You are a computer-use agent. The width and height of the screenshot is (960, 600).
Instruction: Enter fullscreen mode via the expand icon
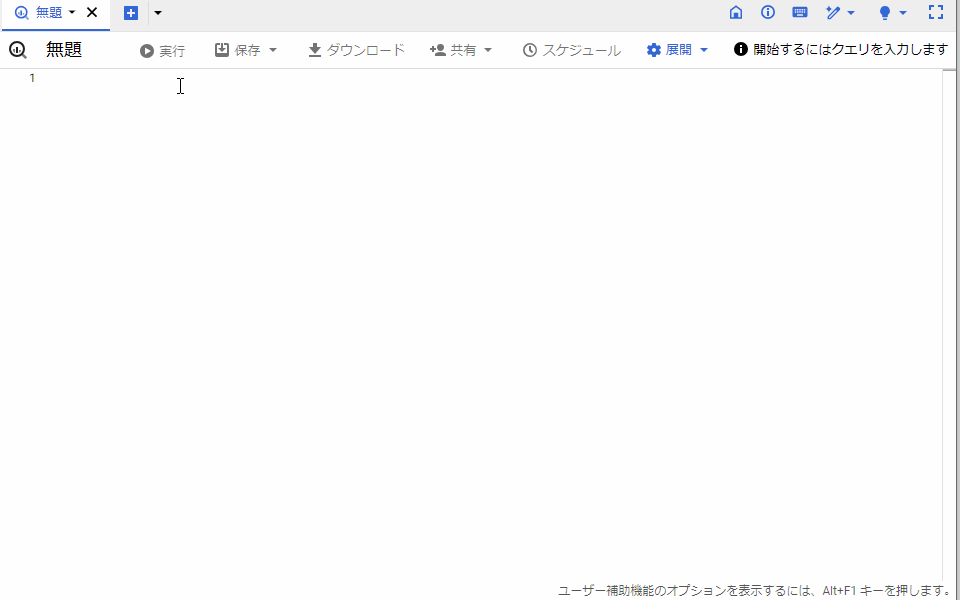[x=936, y=13]
